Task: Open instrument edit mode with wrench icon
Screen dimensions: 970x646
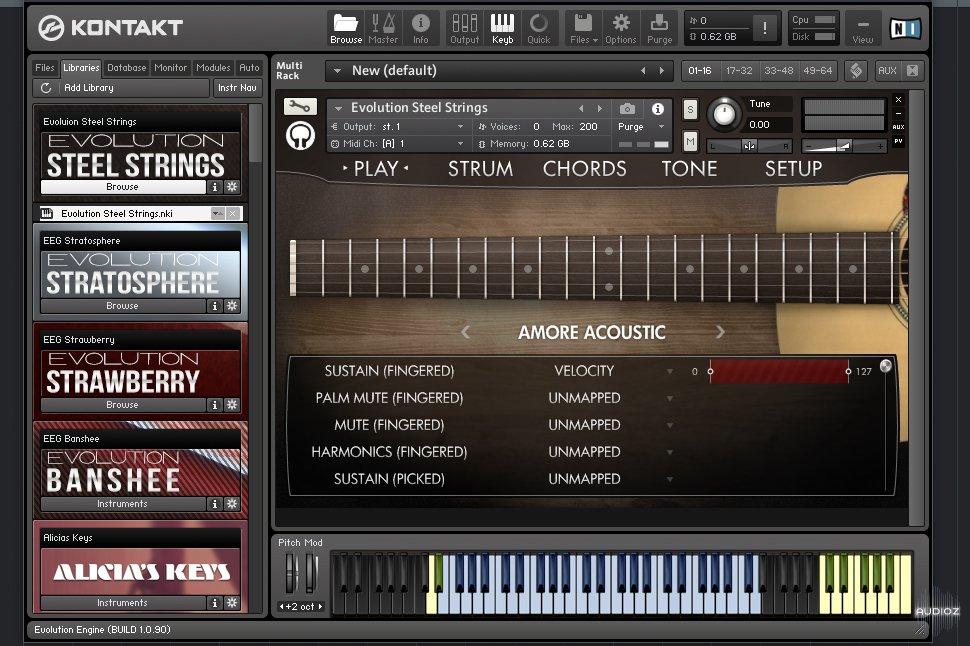Action: [x=300, y=107]
